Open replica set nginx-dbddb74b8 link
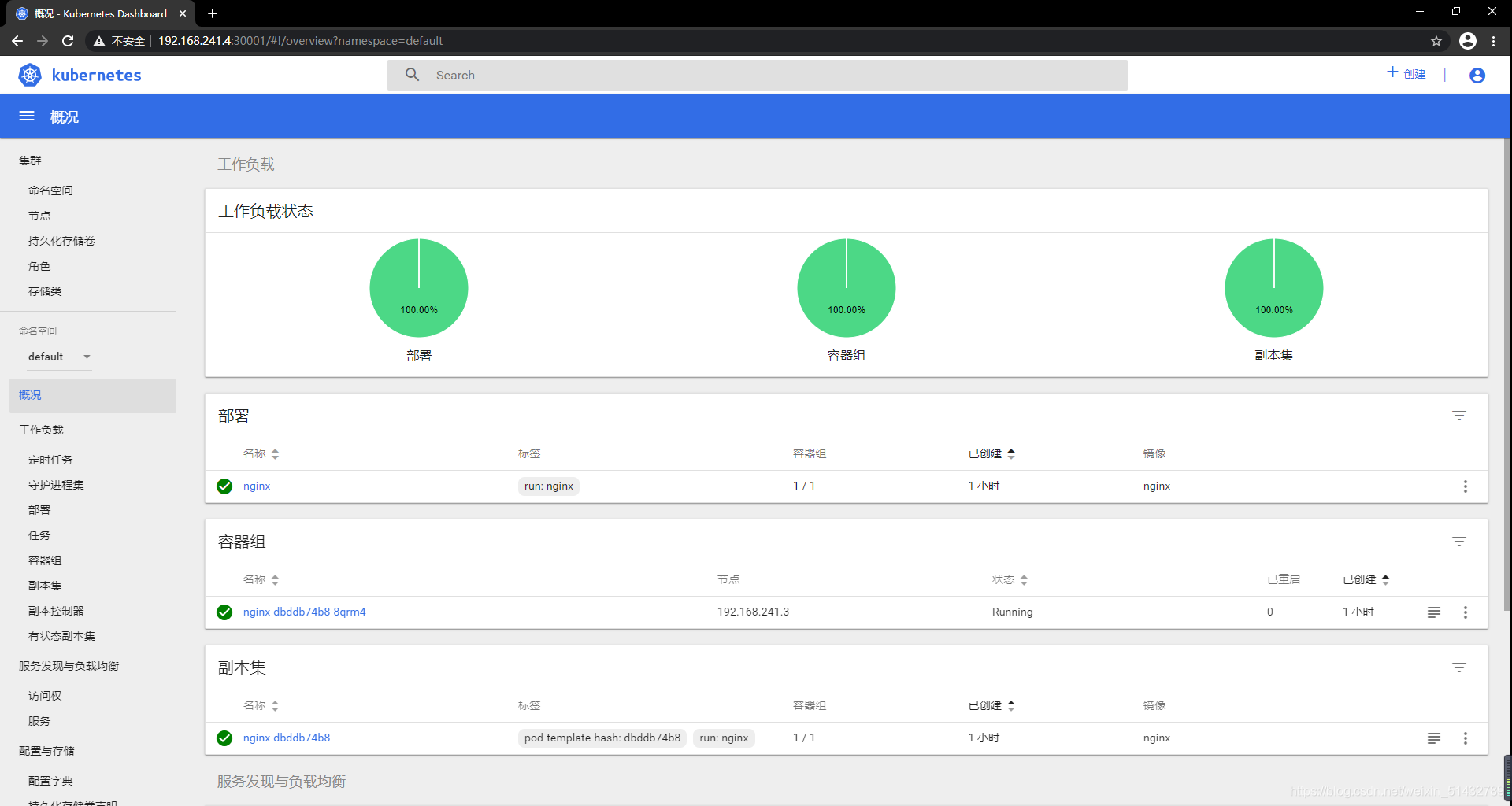Viewport: 1512px width, 806px height. pyautogui.click(x=287, y=738)
